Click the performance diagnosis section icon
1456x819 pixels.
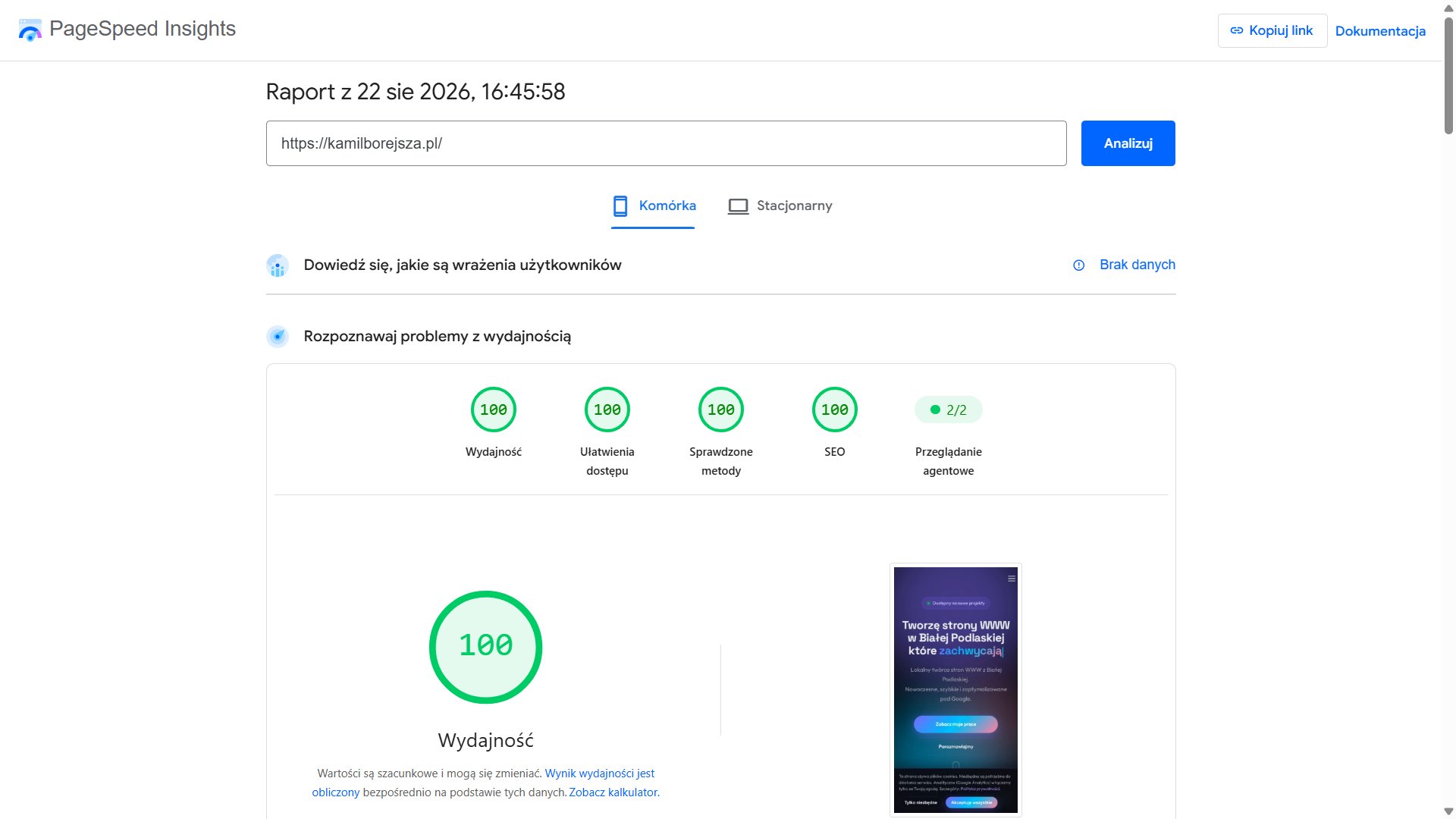pyautogui.click(x=278, y=336)
